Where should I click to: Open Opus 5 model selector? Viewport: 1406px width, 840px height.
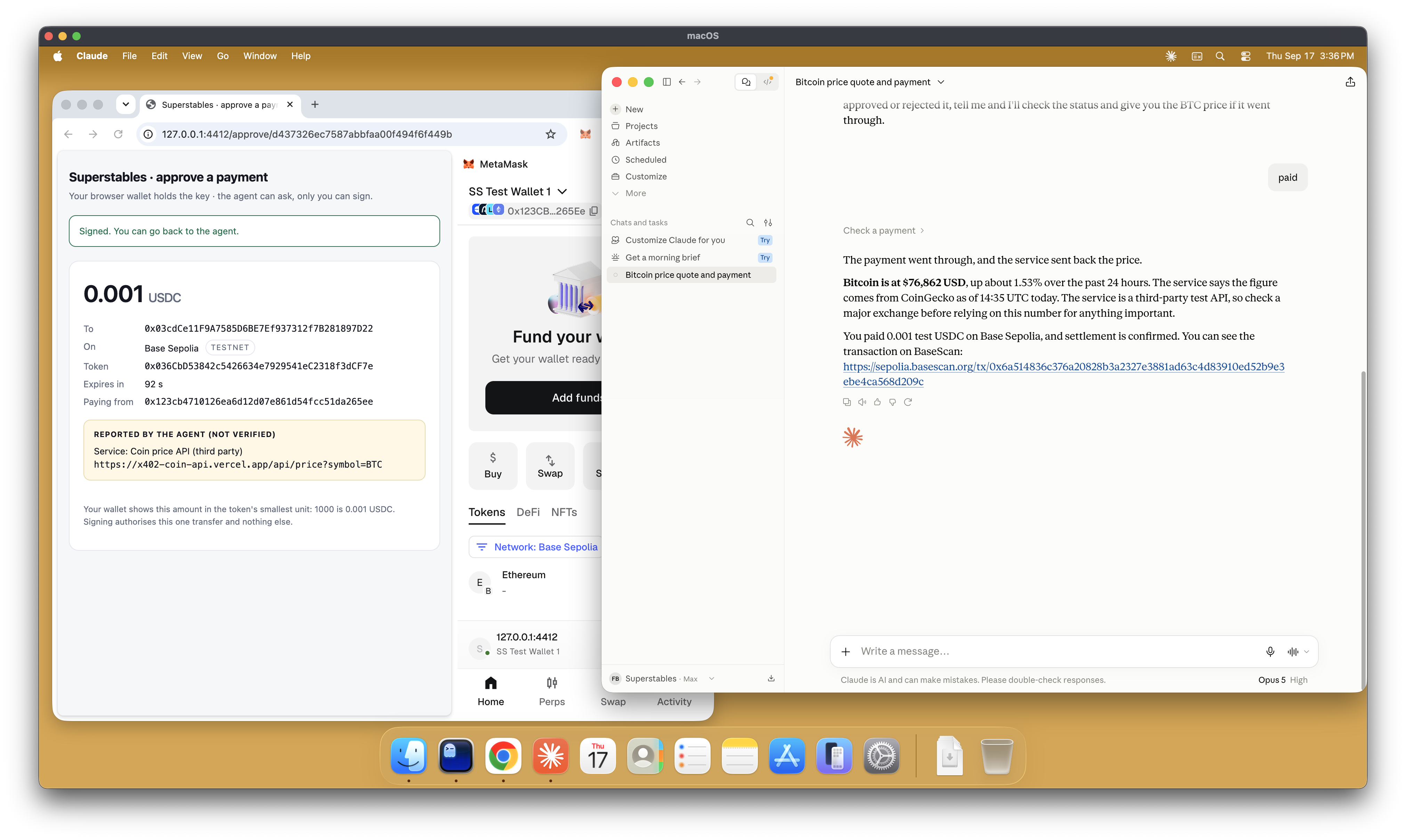click(1283, 680)
